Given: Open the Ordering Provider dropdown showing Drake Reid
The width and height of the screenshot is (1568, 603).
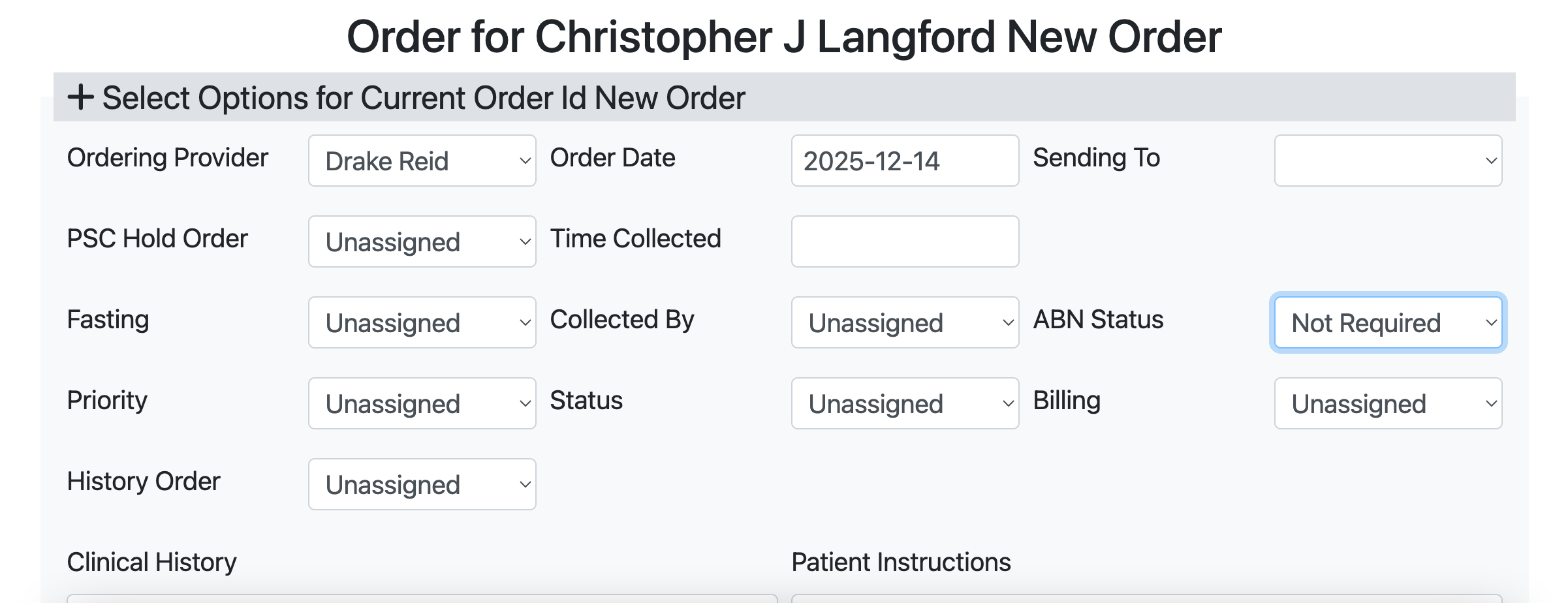Looking at the screenshot, I should (x=421, y=161).
